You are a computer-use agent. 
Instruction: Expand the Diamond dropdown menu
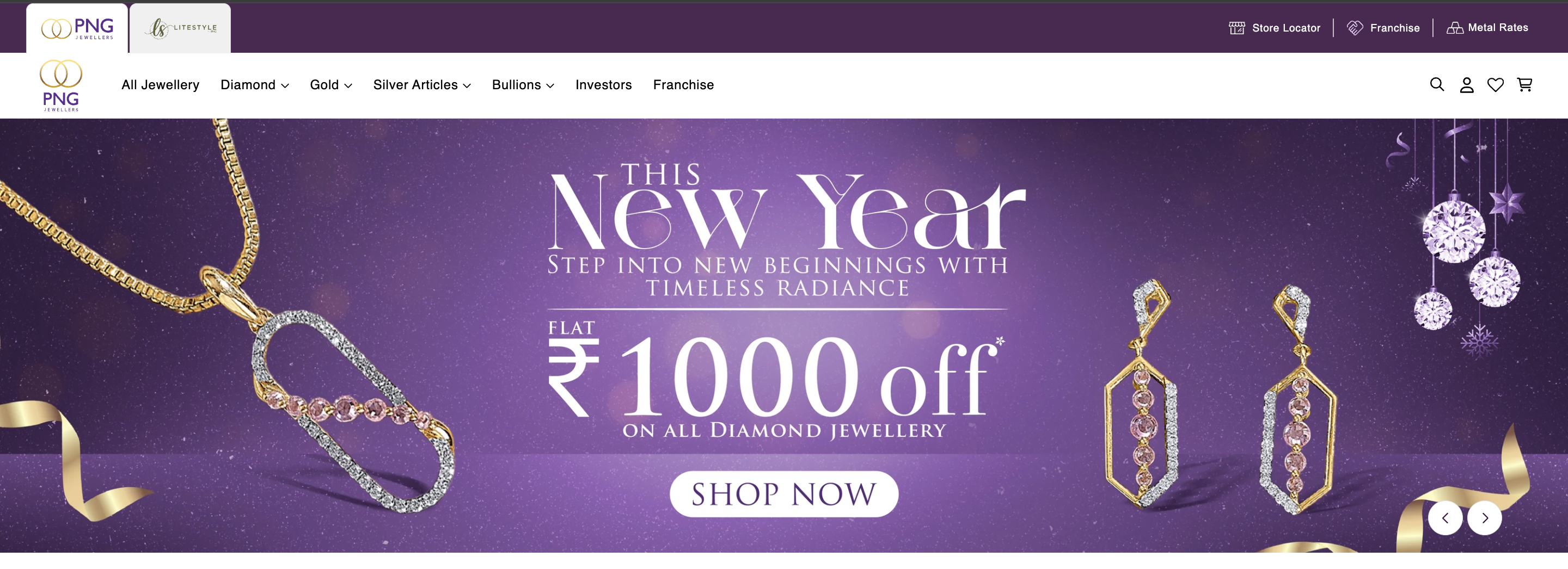[x=254, y=85]
